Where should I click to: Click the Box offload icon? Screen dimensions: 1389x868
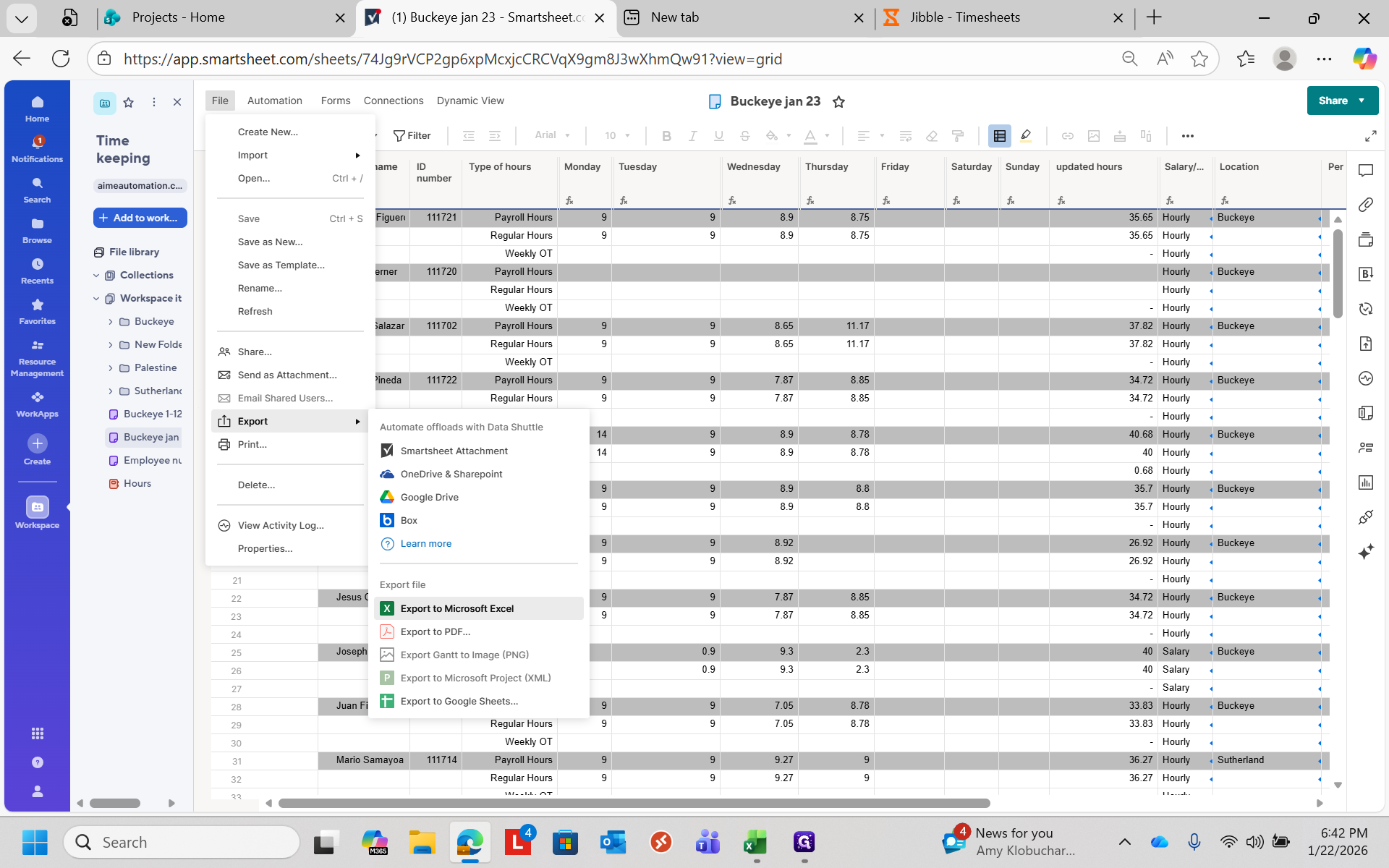pos(387,520)
